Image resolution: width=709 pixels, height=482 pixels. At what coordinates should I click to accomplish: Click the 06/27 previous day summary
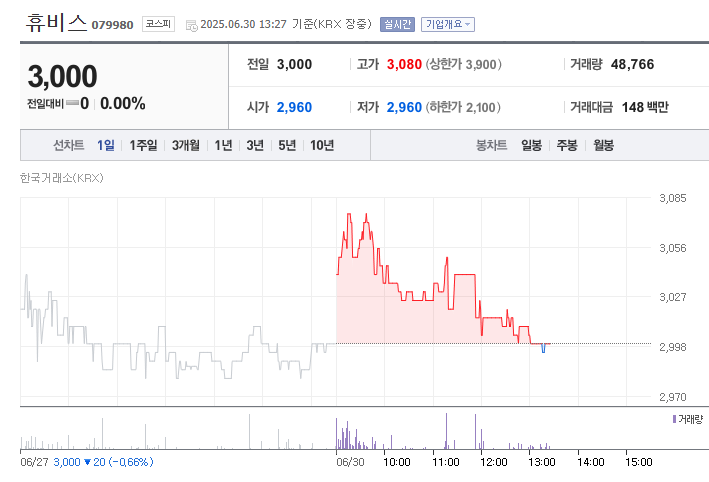(87, 462)
